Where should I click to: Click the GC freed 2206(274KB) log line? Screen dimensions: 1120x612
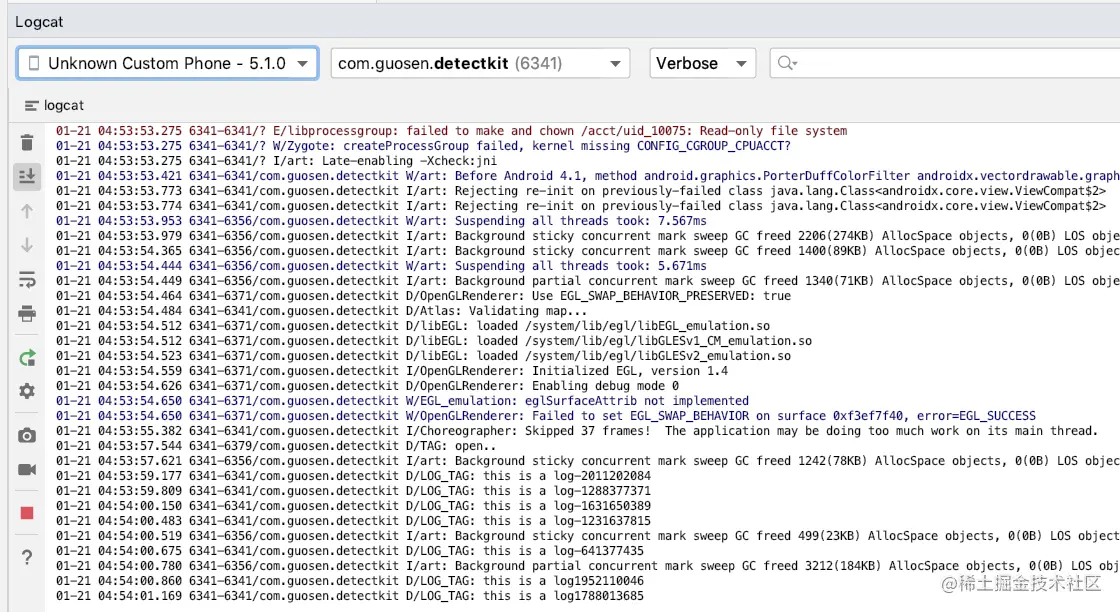coord(588,236)
